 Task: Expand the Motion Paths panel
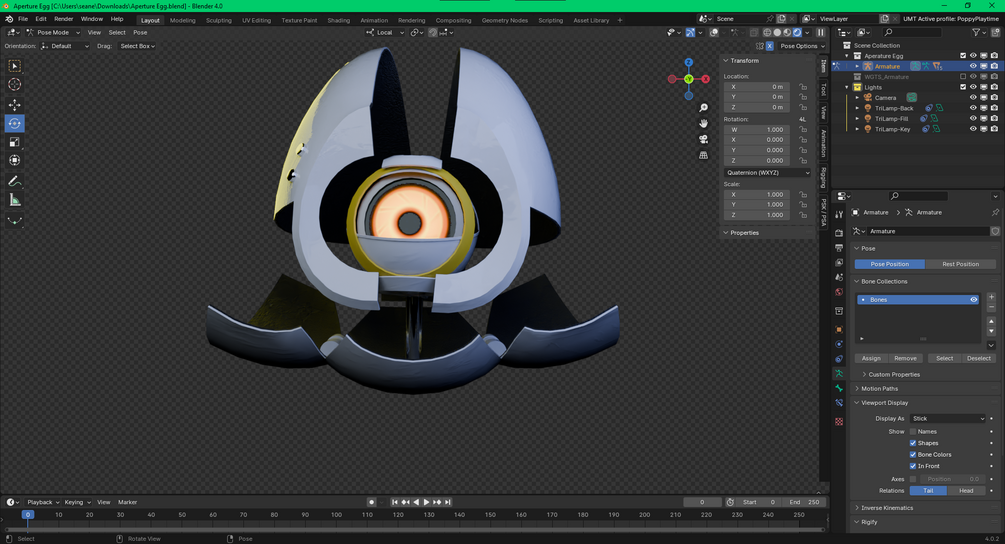(x=879, y=388)
